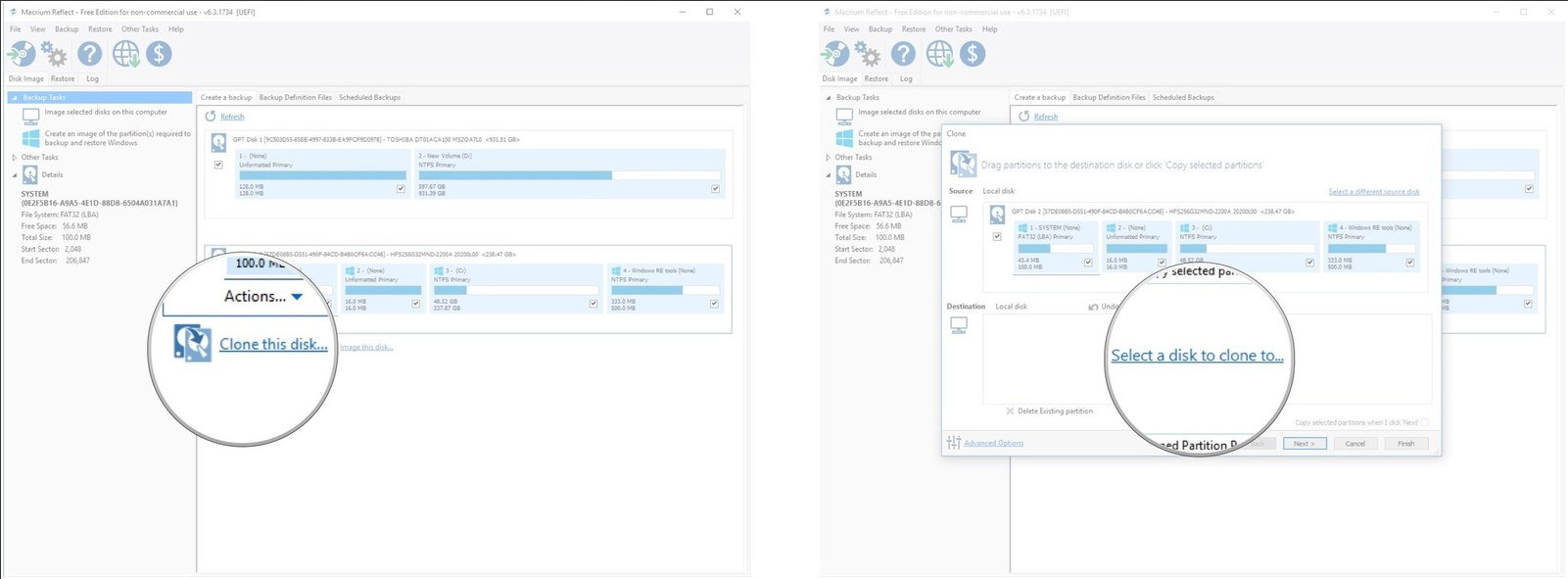The image size is (1568, 579).
Task: Click monitor icon beside 'Image selected disks', Disk 1 window
Action: (x=30, y=116)
